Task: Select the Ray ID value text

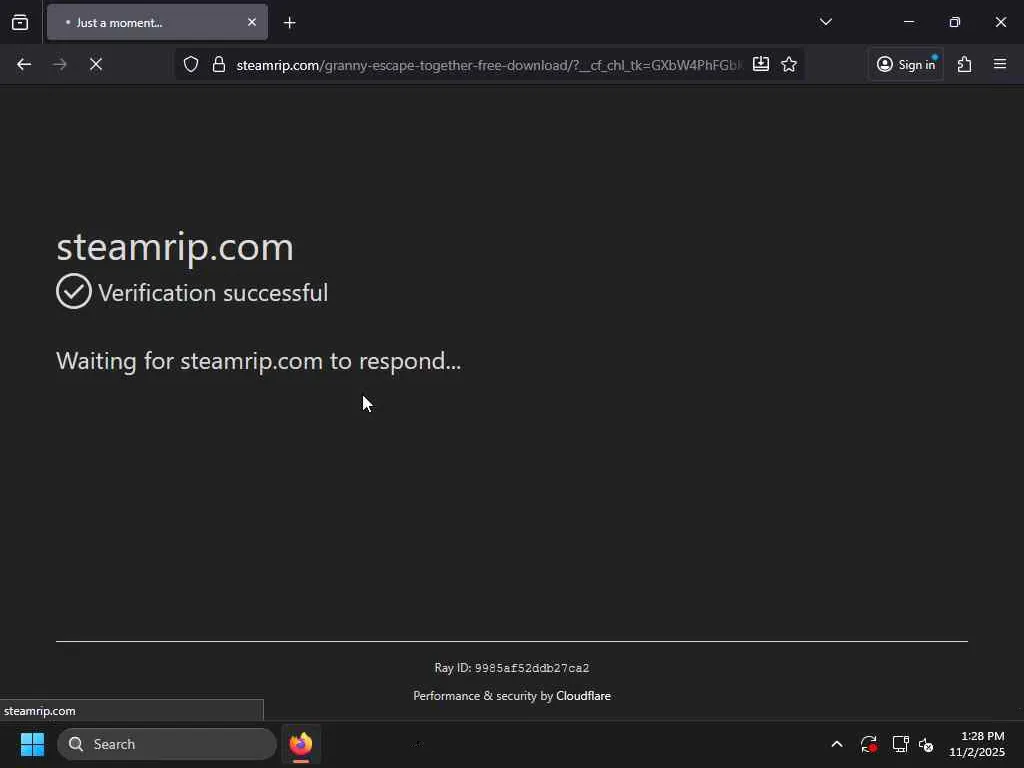Action: pyautogui.click(x=532, y=668)
